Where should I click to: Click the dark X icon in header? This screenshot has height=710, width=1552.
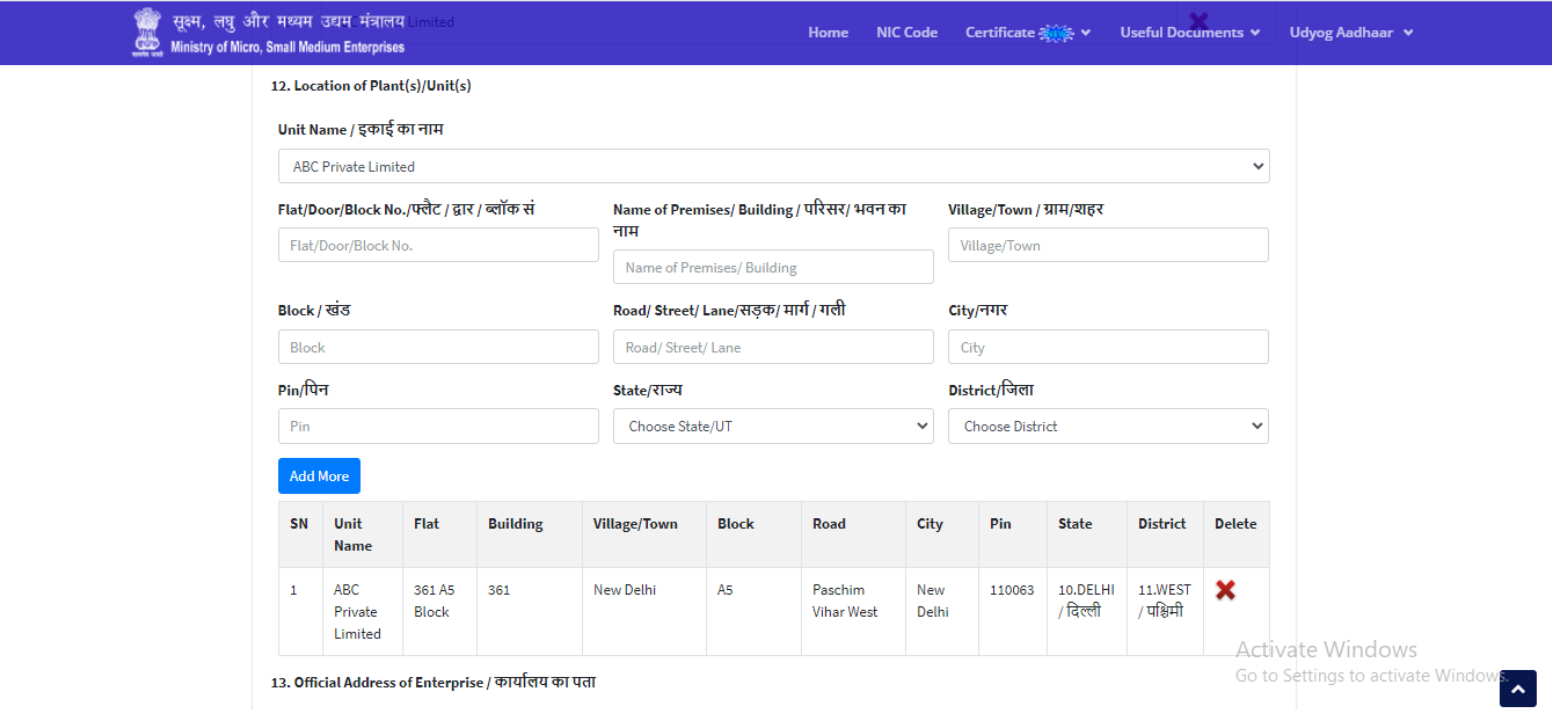pyautogui.click(x=1198, y=21)
